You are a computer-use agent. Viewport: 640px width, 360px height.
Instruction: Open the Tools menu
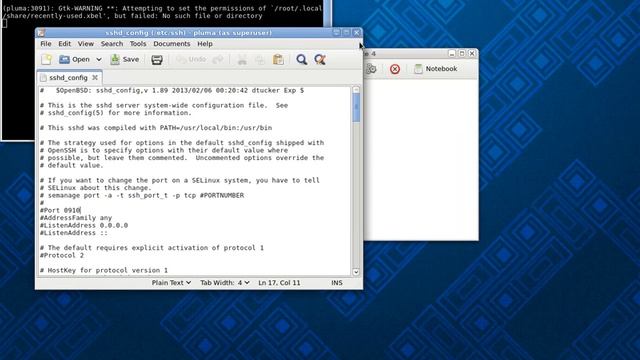click(x=138, y=44)
